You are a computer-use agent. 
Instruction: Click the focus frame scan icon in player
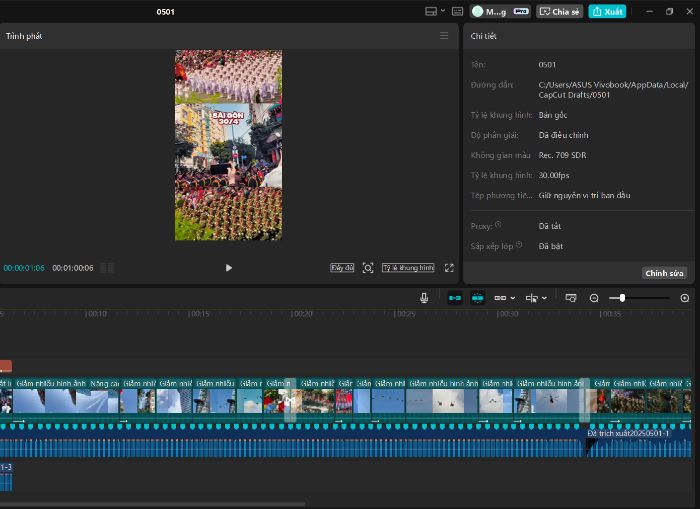point(368,268)
